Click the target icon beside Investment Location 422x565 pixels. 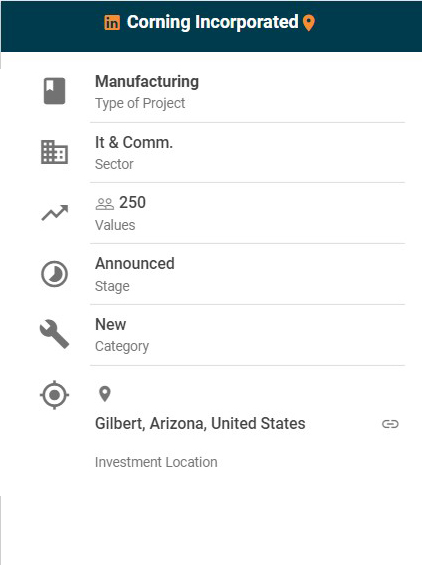coord(54,395)
